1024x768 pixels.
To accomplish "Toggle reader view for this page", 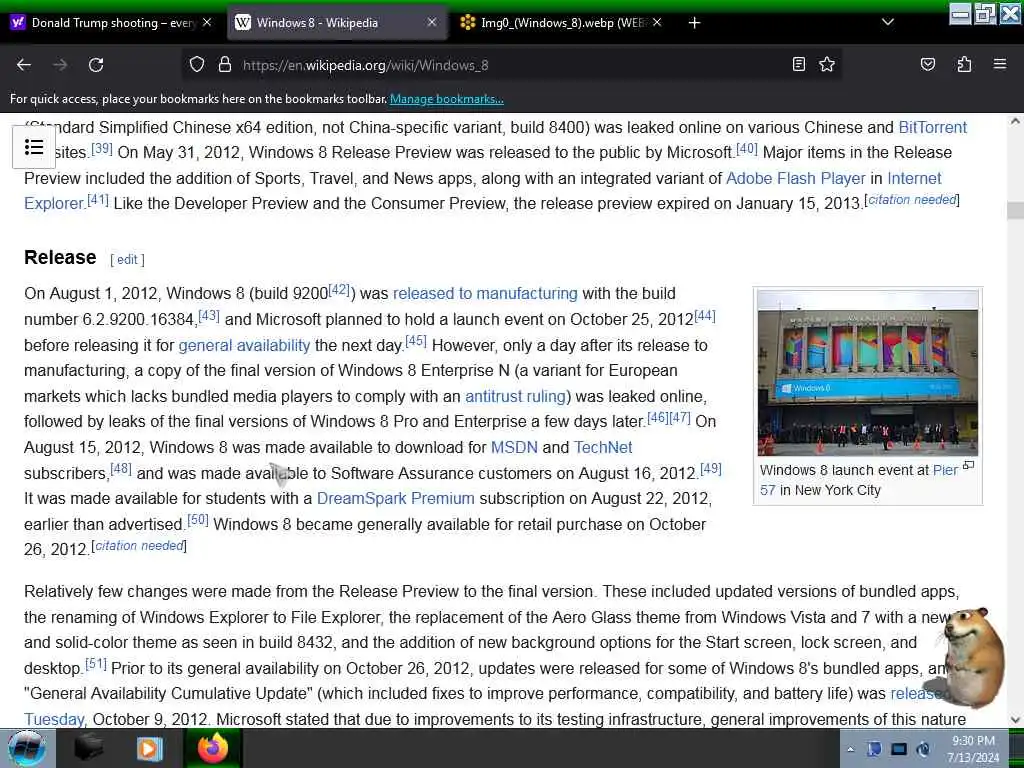I will [x=798, y=64].
